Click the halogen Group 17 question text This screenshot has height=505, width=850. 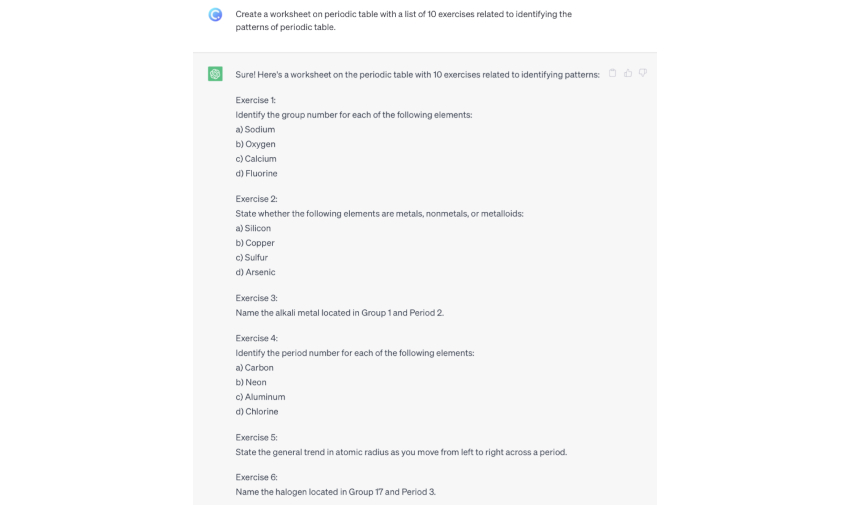point(335,492)
